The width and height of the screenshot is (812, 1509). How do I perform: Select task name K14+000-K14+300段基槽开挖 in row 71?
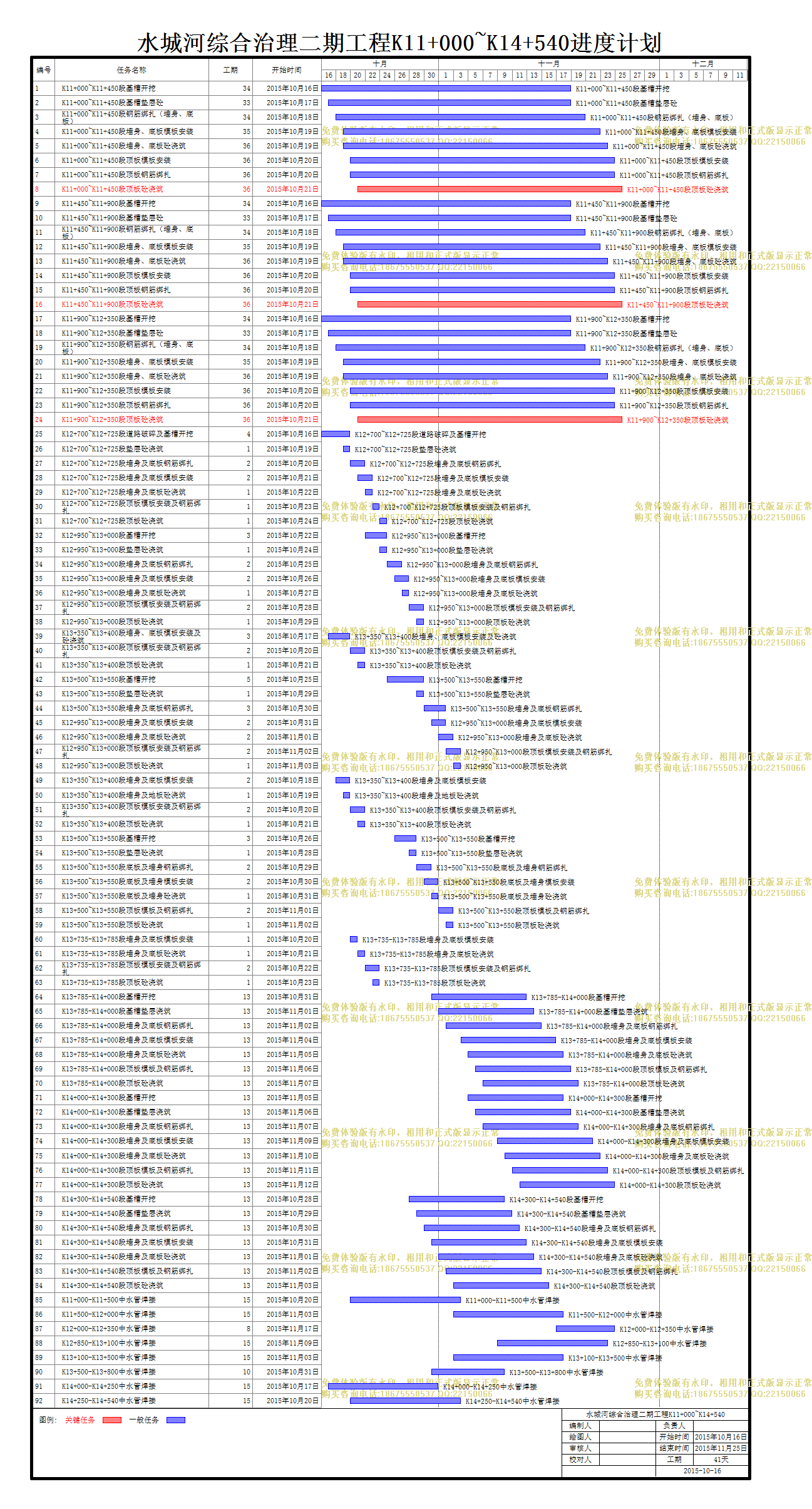point(109,1098)
